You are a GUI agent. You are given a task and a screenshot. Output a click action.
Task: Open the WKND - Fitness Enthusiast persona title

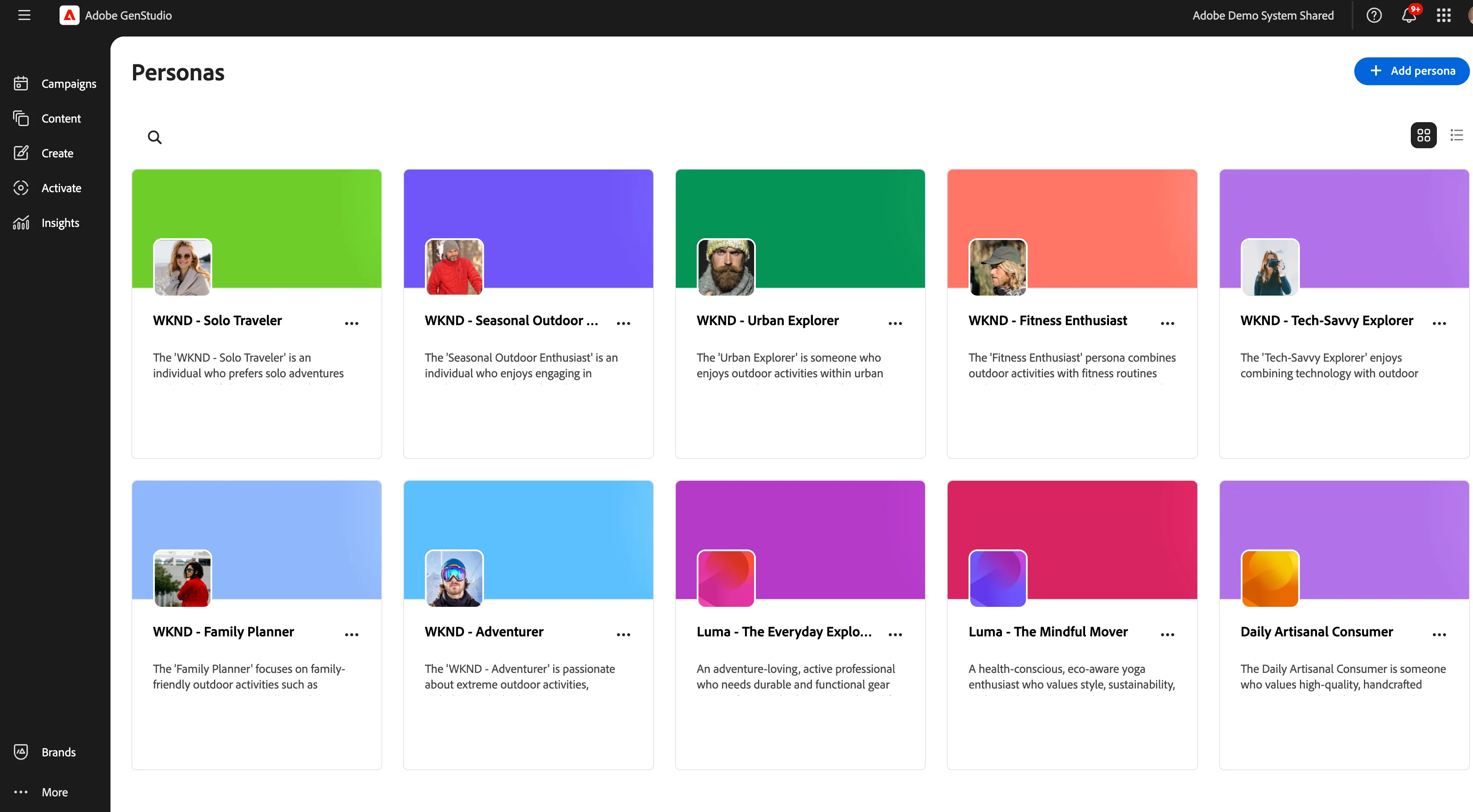(1048, 320)
